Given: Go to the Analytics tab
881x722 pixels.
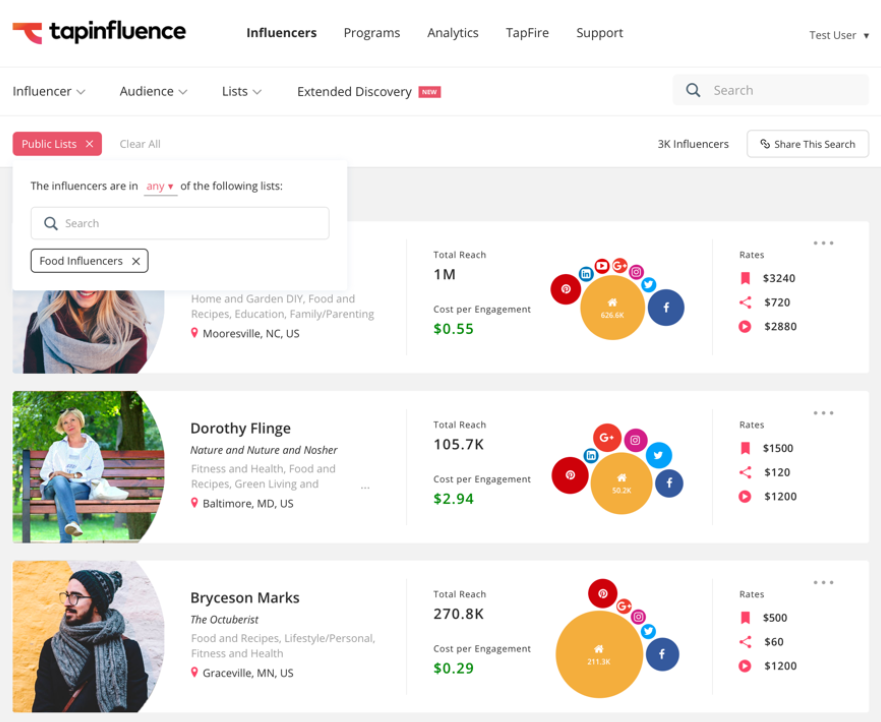Looking at the screenshot, I should click(x=452, y=33).
